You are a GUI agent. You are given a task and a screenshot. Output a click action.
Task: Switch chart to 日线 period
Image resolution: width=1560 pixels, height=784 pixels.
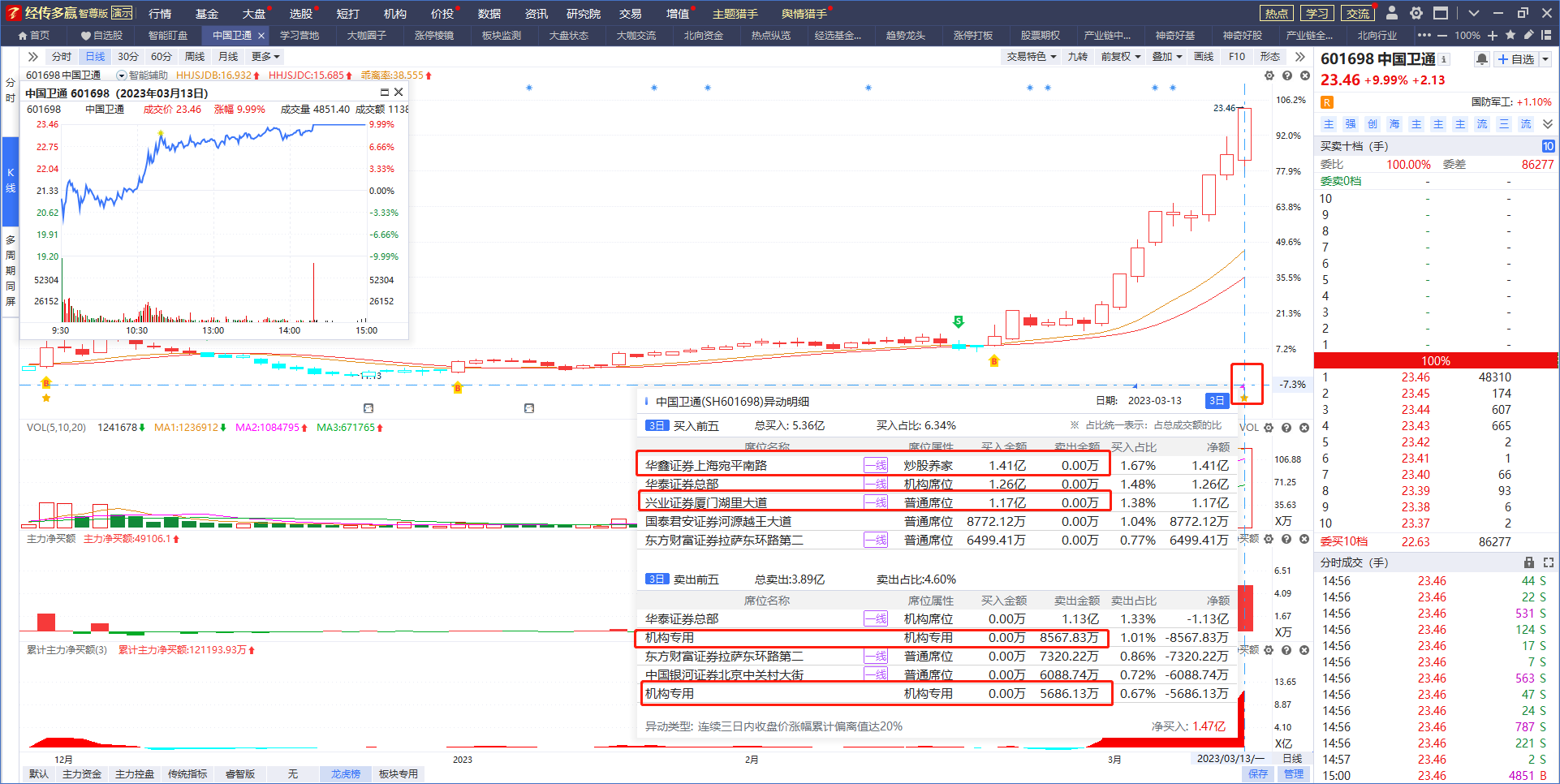95,57
